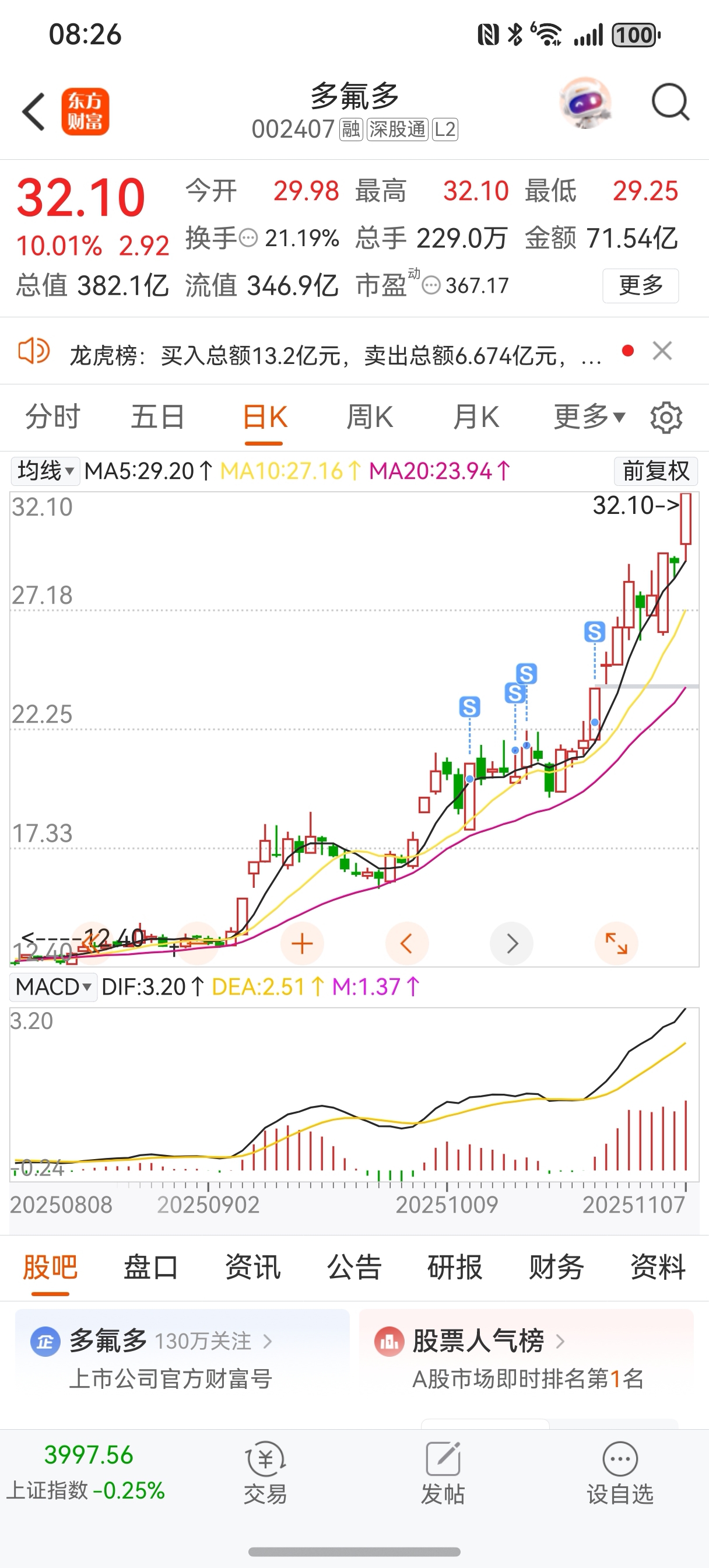709x1568 pixels.
Task: Open the MACD indicator dropdown
Action: point(54,986)
